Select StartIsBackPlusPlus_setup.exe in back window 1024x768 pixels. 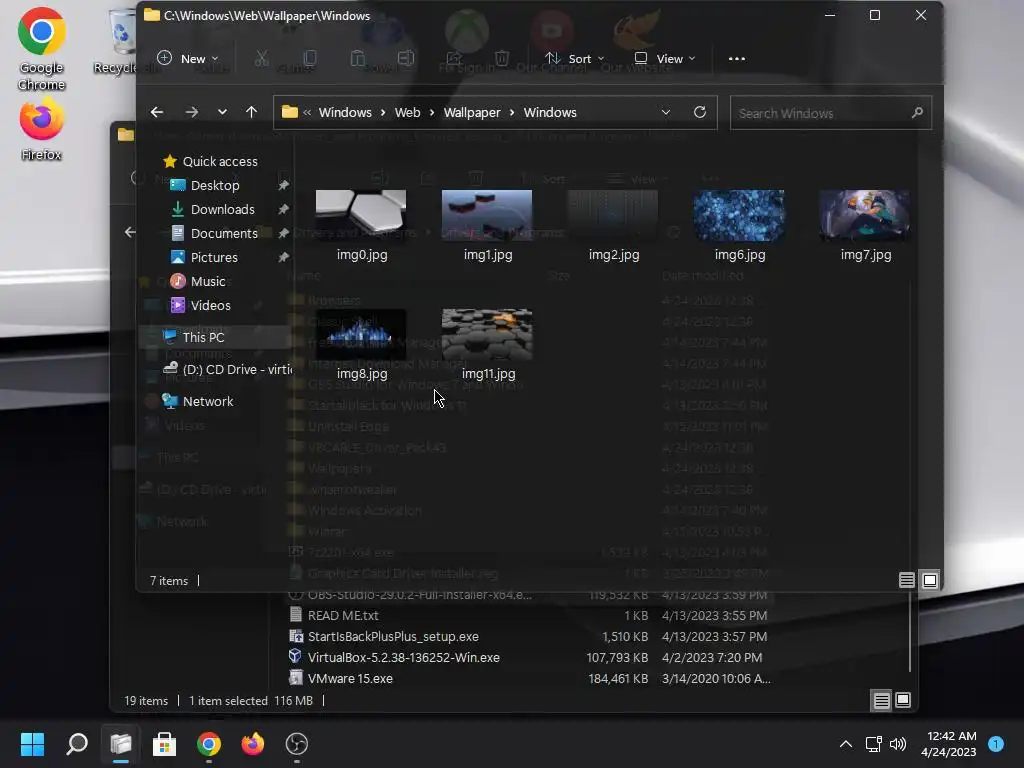tap(392, 636)
